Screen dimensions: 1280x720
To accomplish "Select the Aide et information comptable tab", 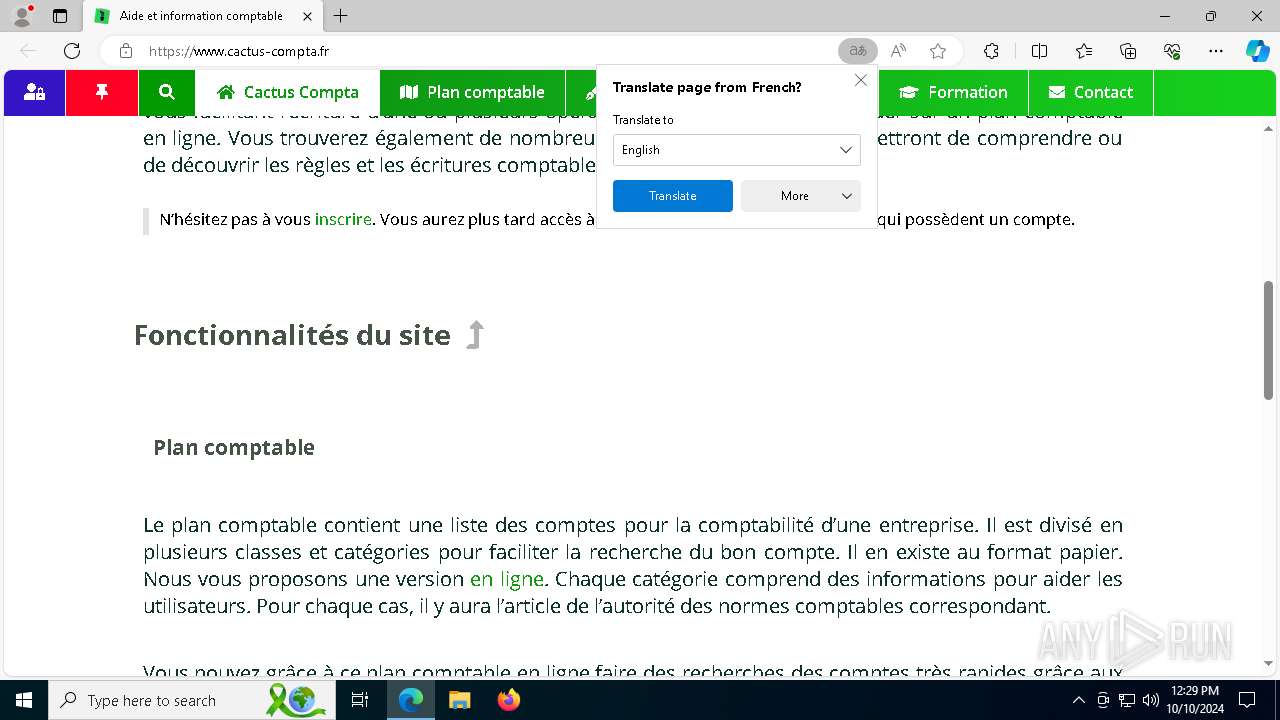I will coord(203,16).
